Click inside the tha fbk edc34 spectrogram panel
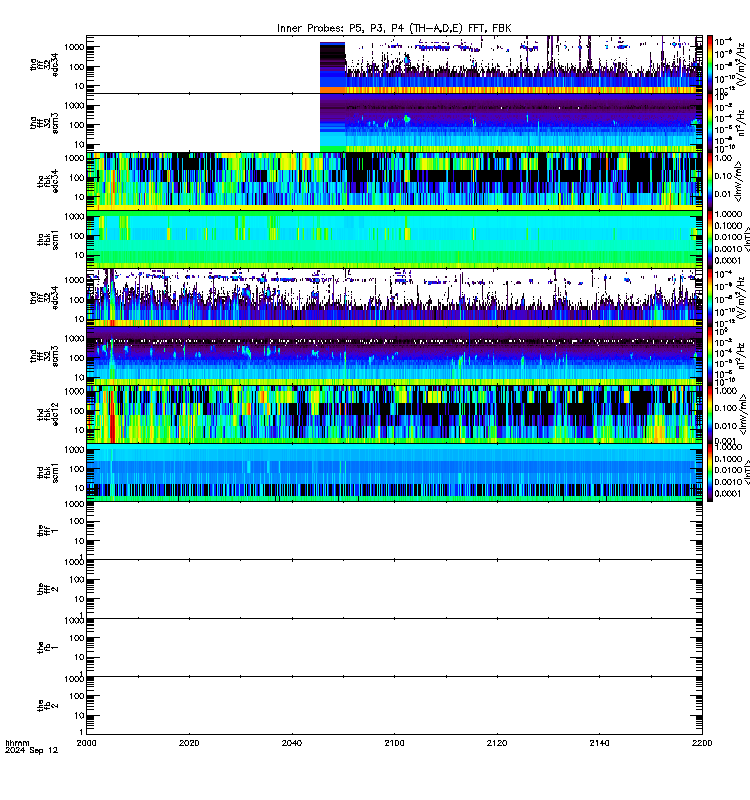This screenshot has height=800, width=750. coord(394,181)
